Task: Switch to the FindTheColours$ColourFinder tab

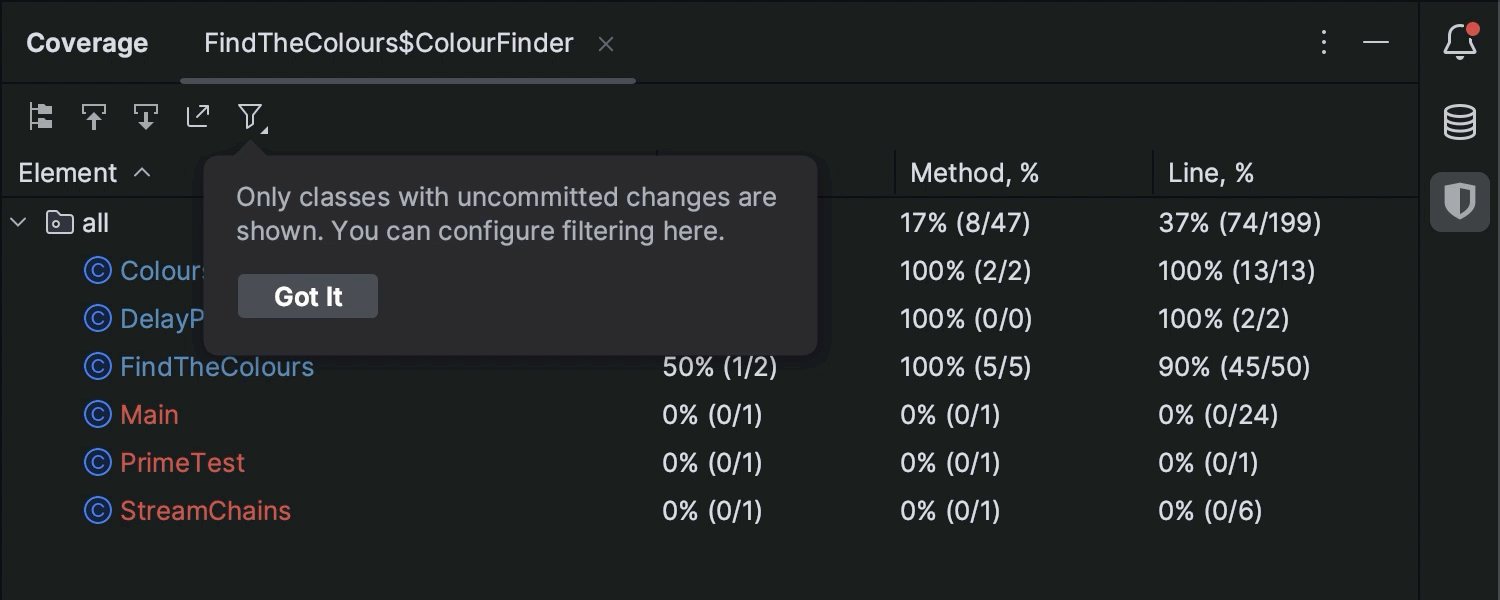Action: click(x=388, y=43)
